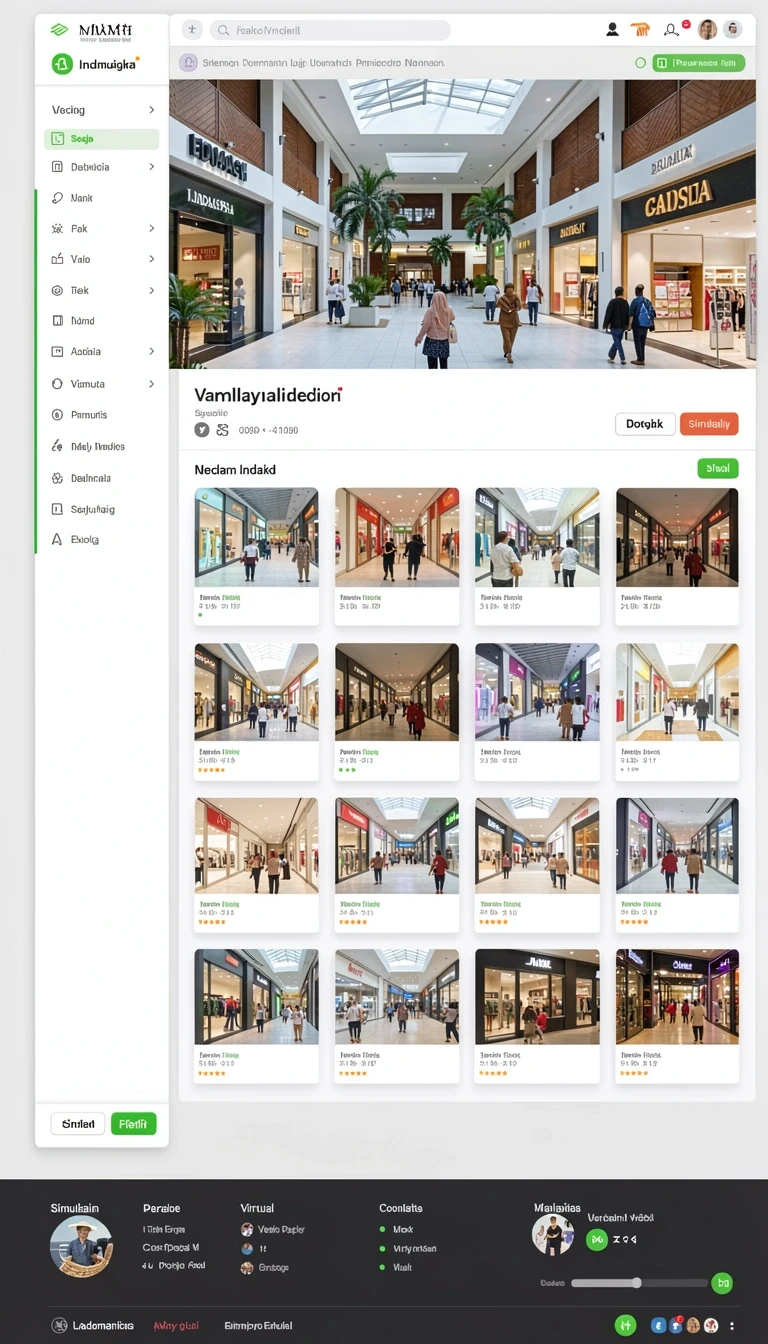768x1344 pixels.
Task: Open the Maly fmdies sidebar item
Action: [x=98, y=447]
